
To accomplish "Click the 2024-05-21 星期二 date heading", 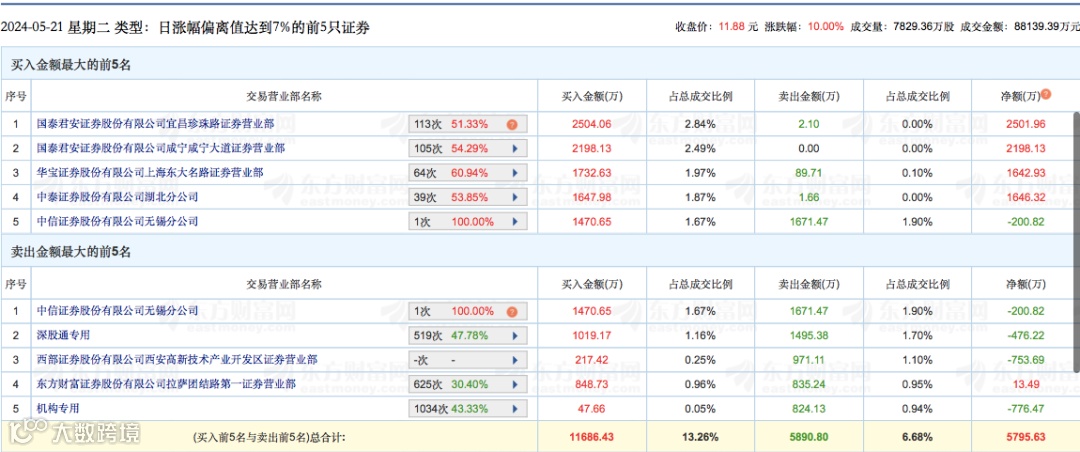I will click(x=55, y=27).
